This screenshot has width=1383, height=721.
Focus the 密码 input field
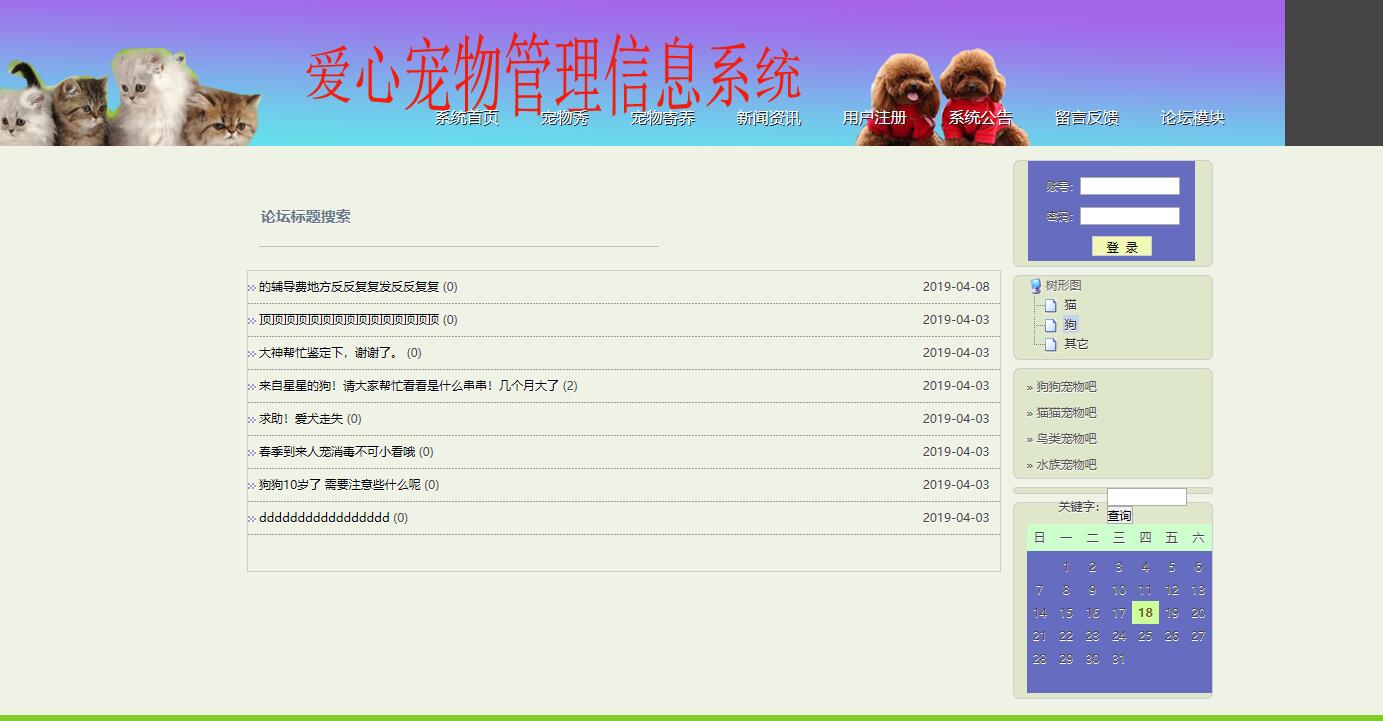click(x=1130, y=216)
